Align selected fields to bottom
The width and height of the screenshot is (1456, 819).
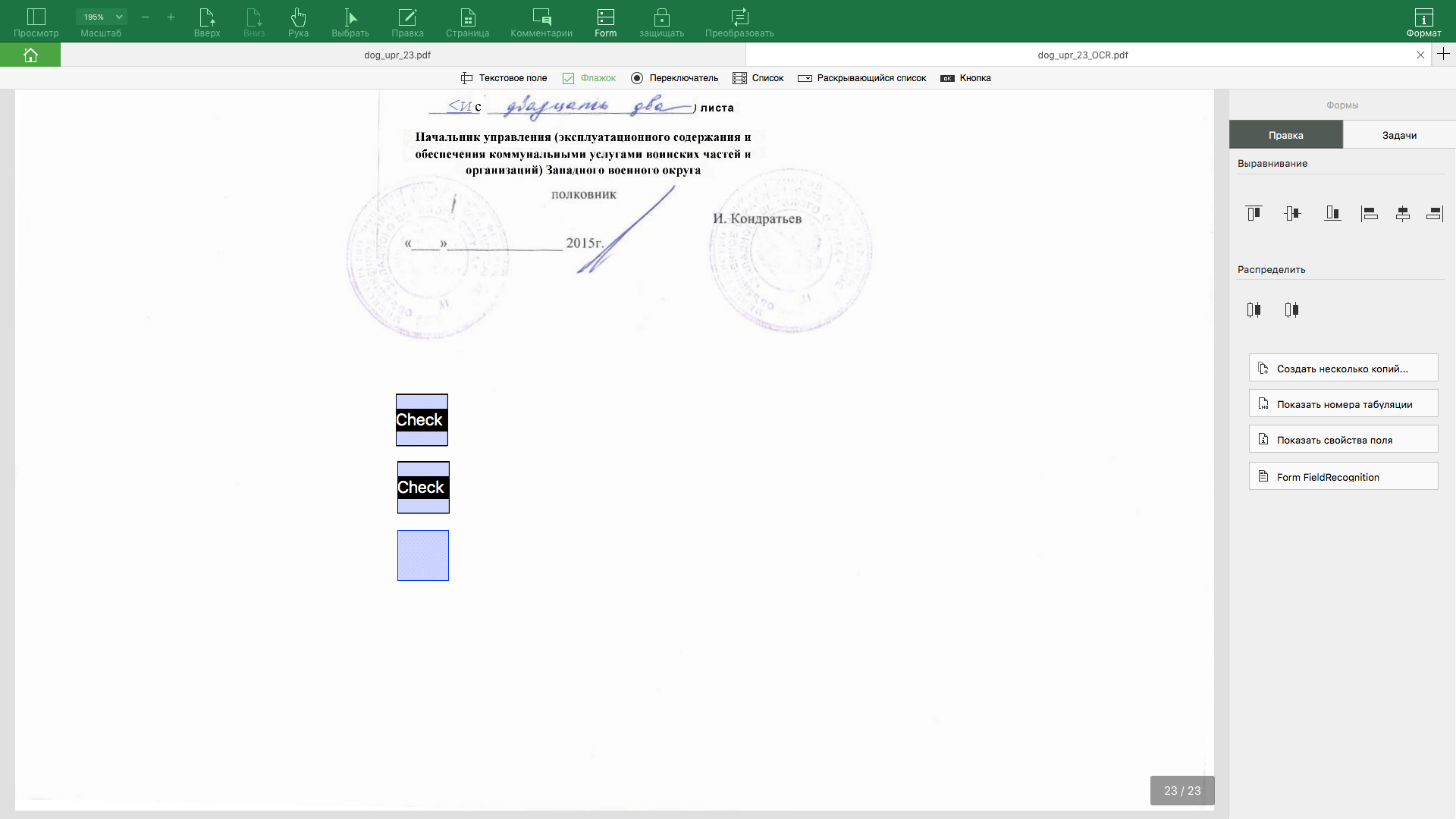pos(1332,214)
